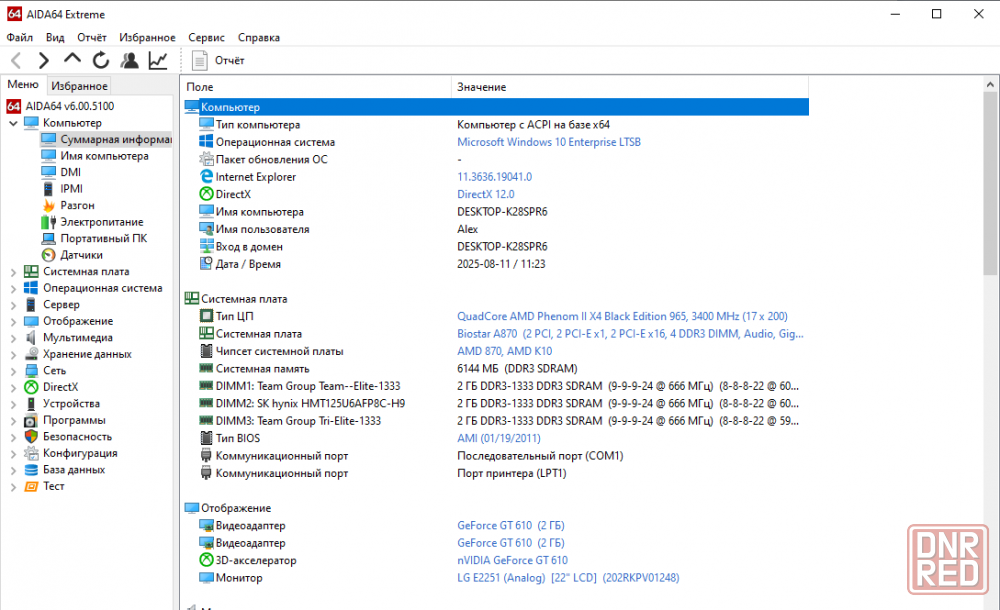This screenshot has width=1000, height=610.
Task: Open the Справка menu
Action: 259,38
